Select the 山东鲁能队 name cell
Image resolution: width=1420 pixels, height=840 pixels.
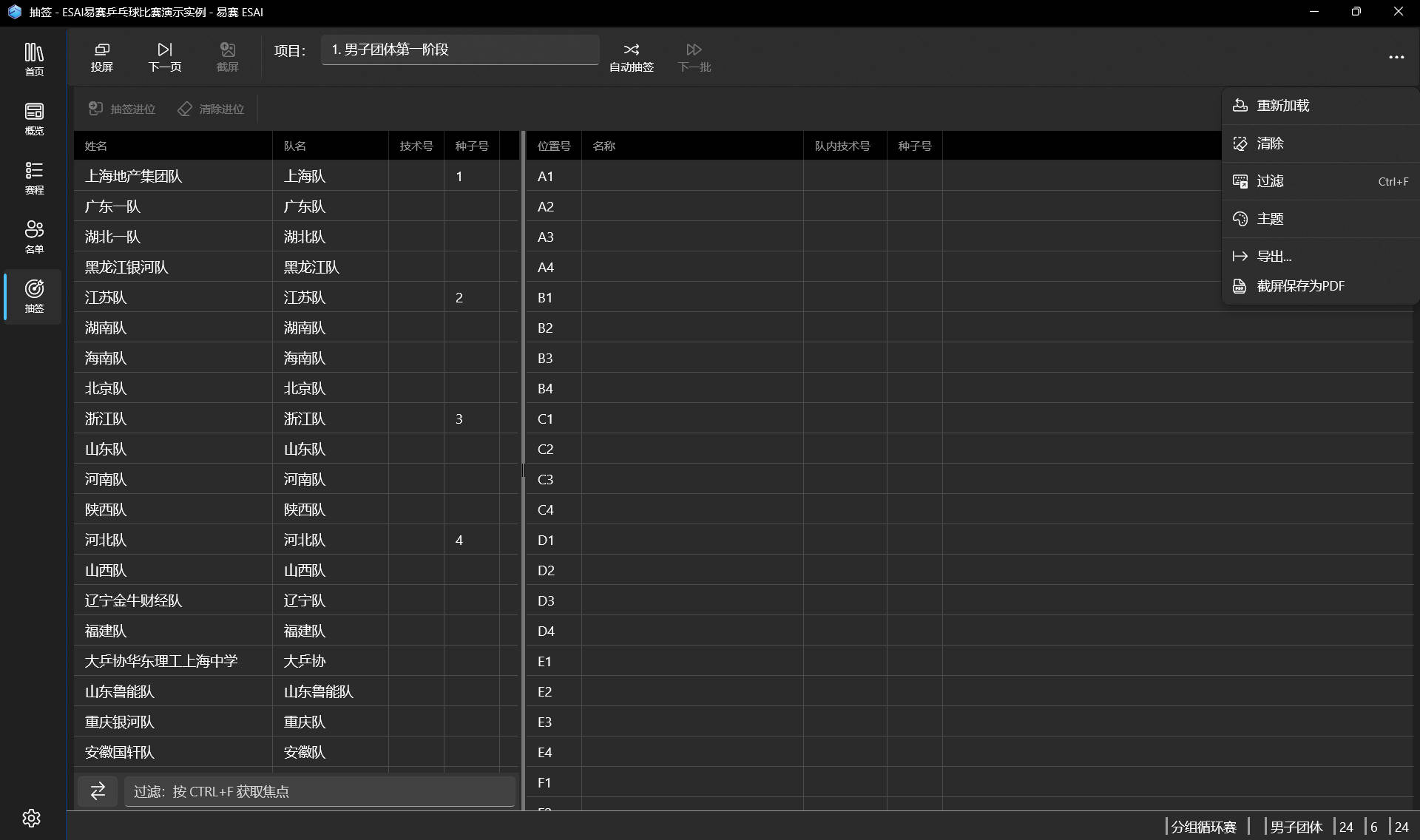(173, 691)
